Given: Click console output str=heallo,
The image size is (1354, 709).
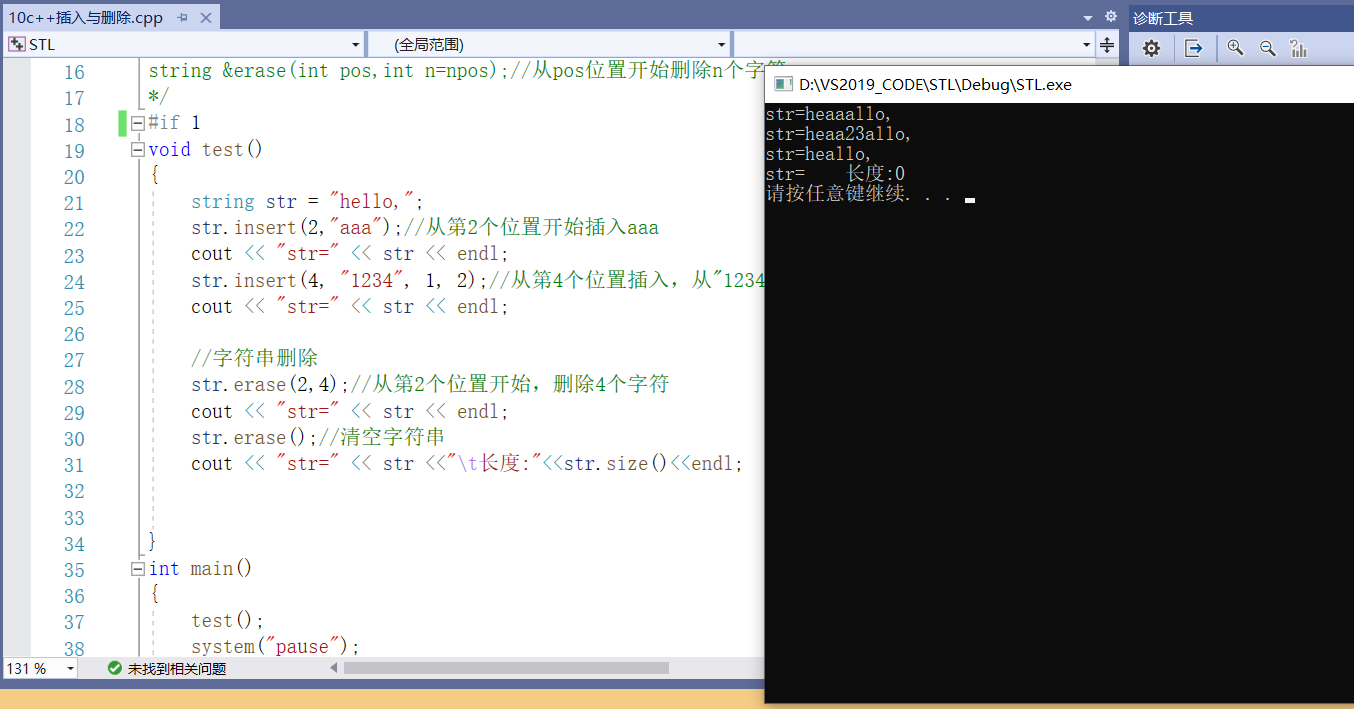Looking at the screenshot, I should [818, 154].
